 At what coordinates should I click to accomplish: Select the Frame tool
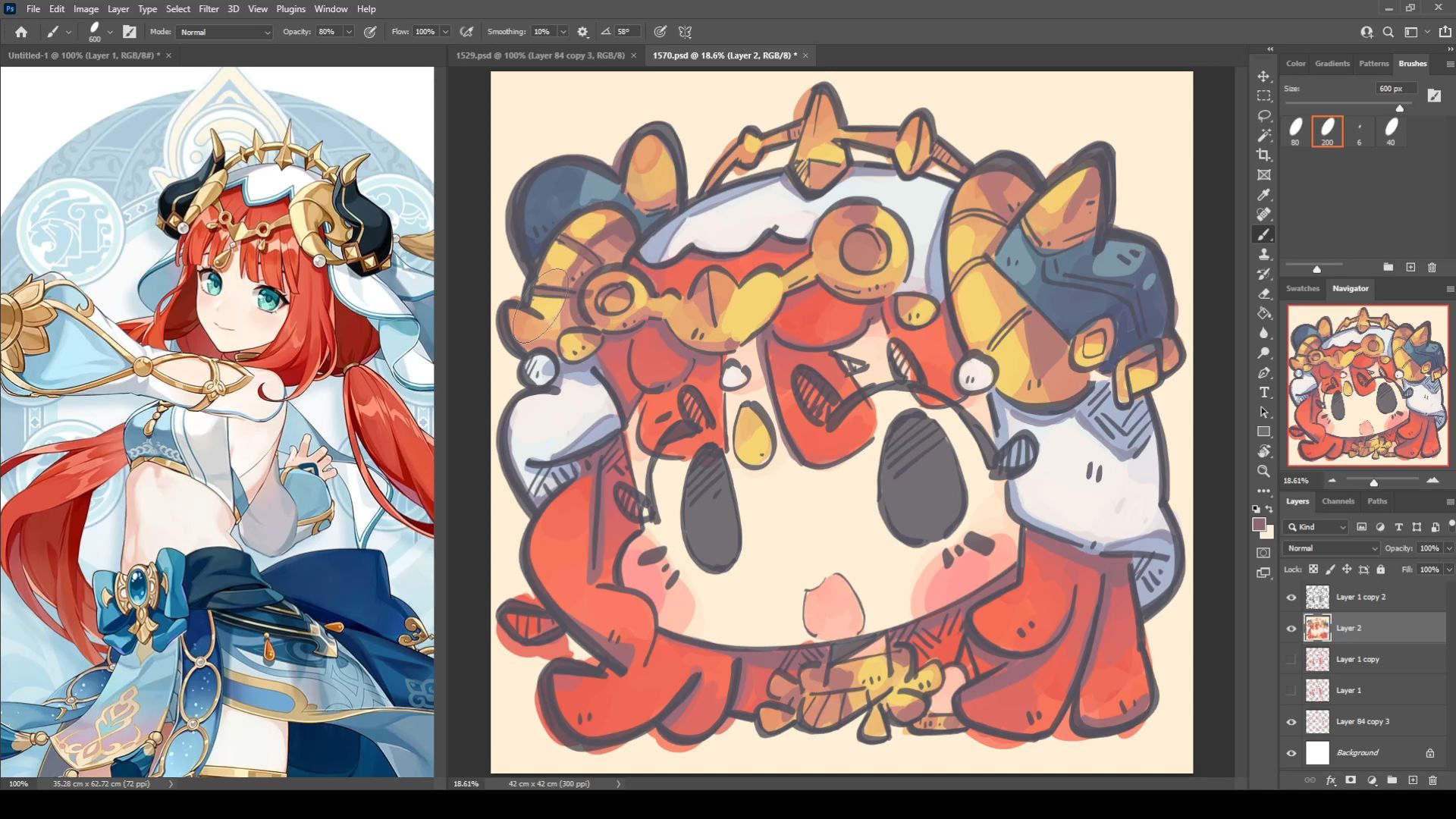click(1263, 174)
